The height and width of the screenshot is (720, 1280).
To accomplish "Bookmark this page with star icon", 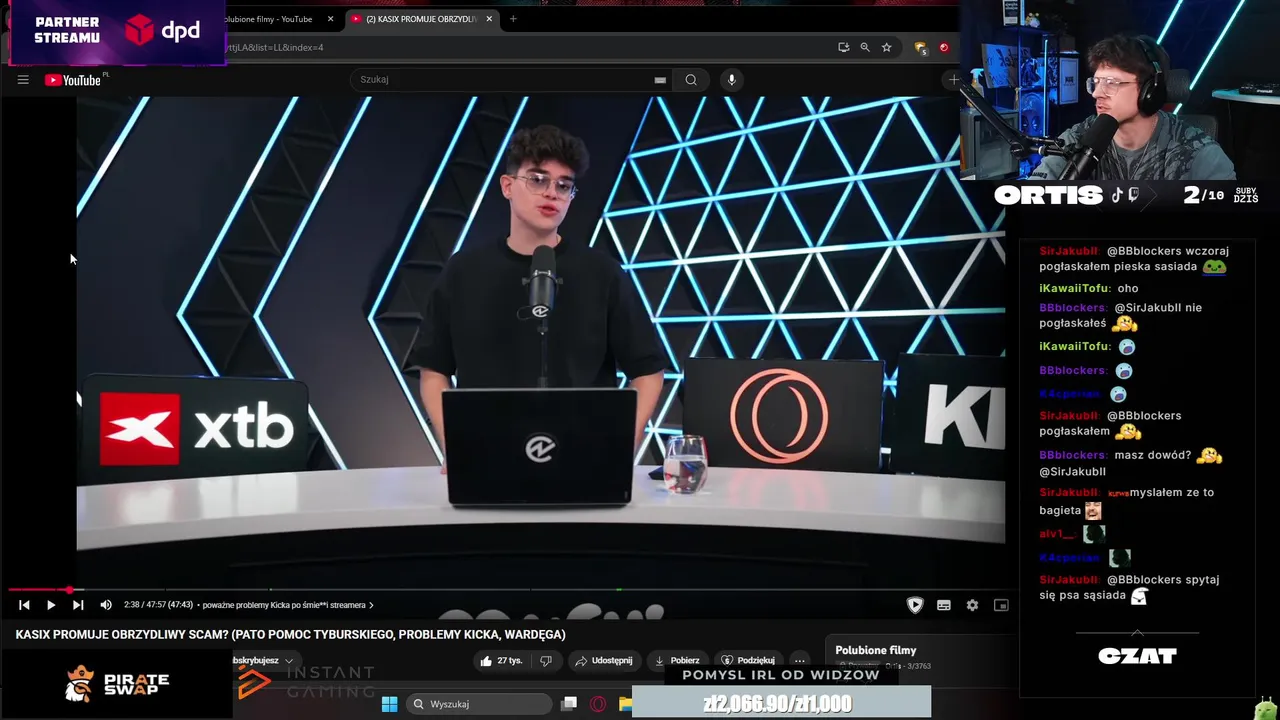I will 886,47.
